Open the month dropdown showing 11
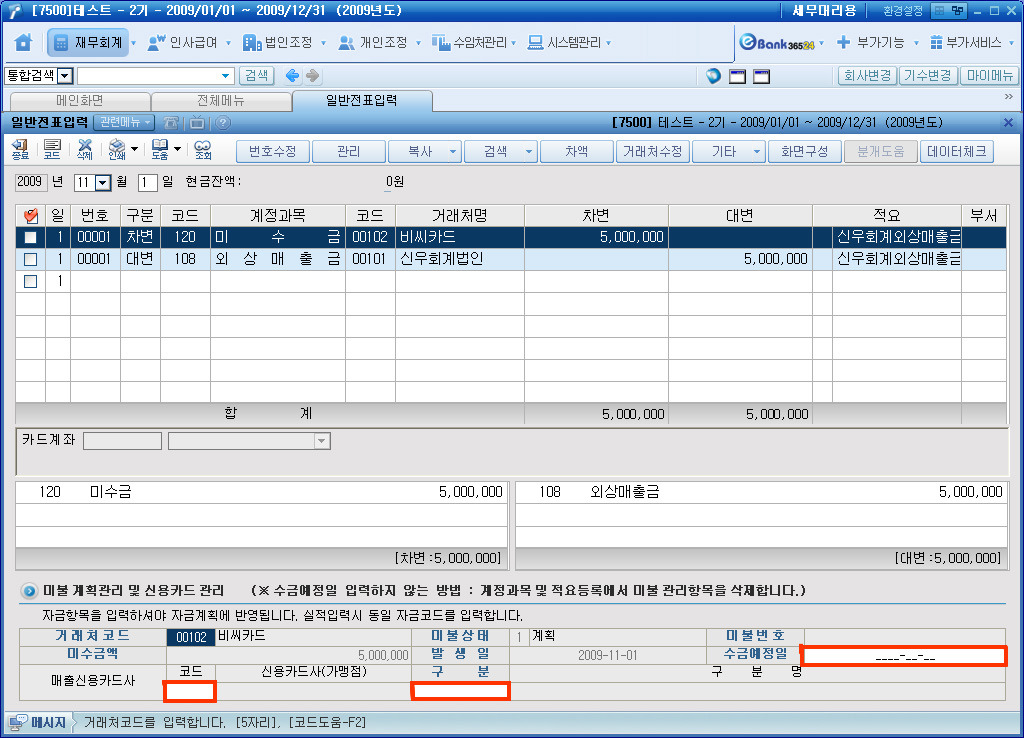 103,183
